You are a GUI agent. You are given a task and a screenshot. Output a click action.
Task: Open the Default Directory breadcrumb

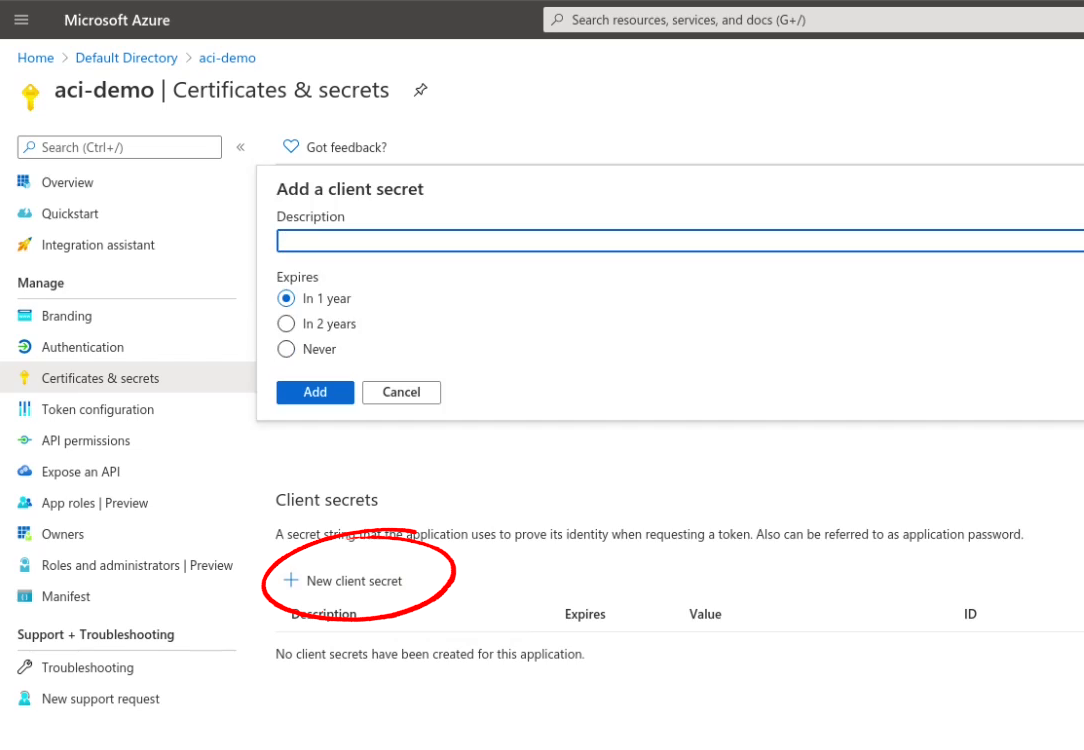pos(127,58)
